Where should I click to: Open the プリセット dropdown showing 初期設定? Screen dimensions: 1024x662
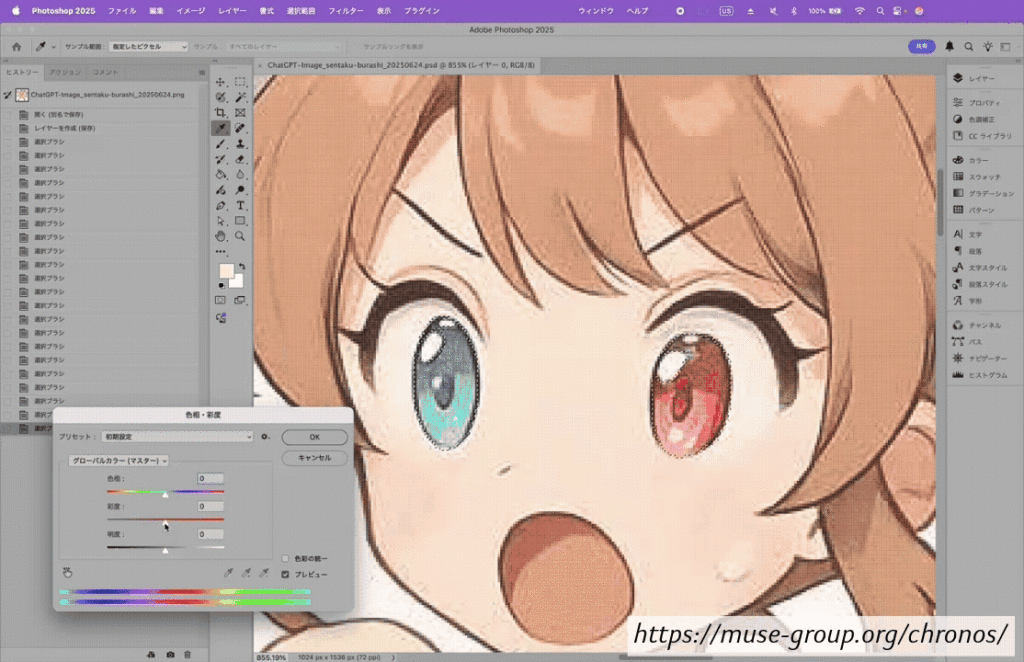point(176,436)
